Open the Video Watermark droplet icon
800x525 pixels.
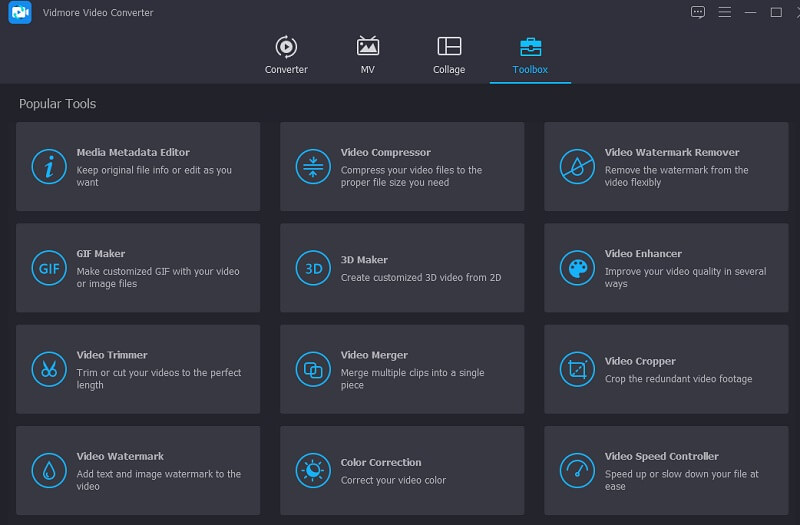[x=48, y=470]
